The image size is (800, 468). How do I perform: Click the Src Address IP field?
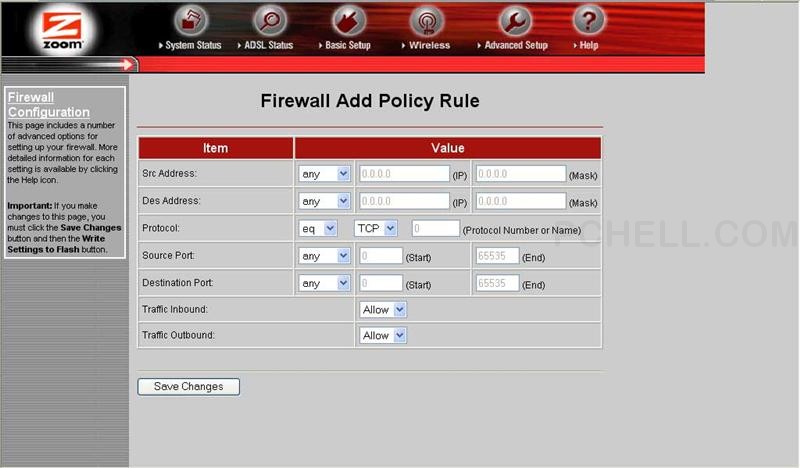click(404, 174)
